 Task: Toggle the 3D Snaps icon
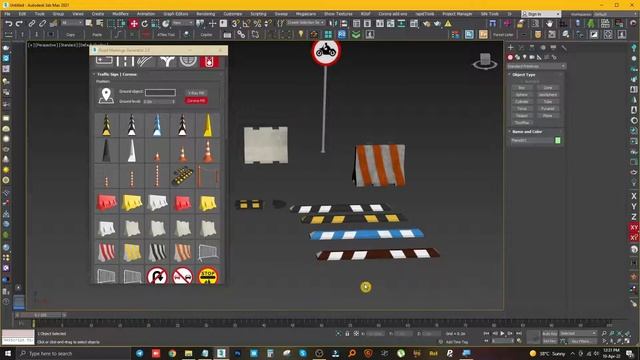click(236, 24)
